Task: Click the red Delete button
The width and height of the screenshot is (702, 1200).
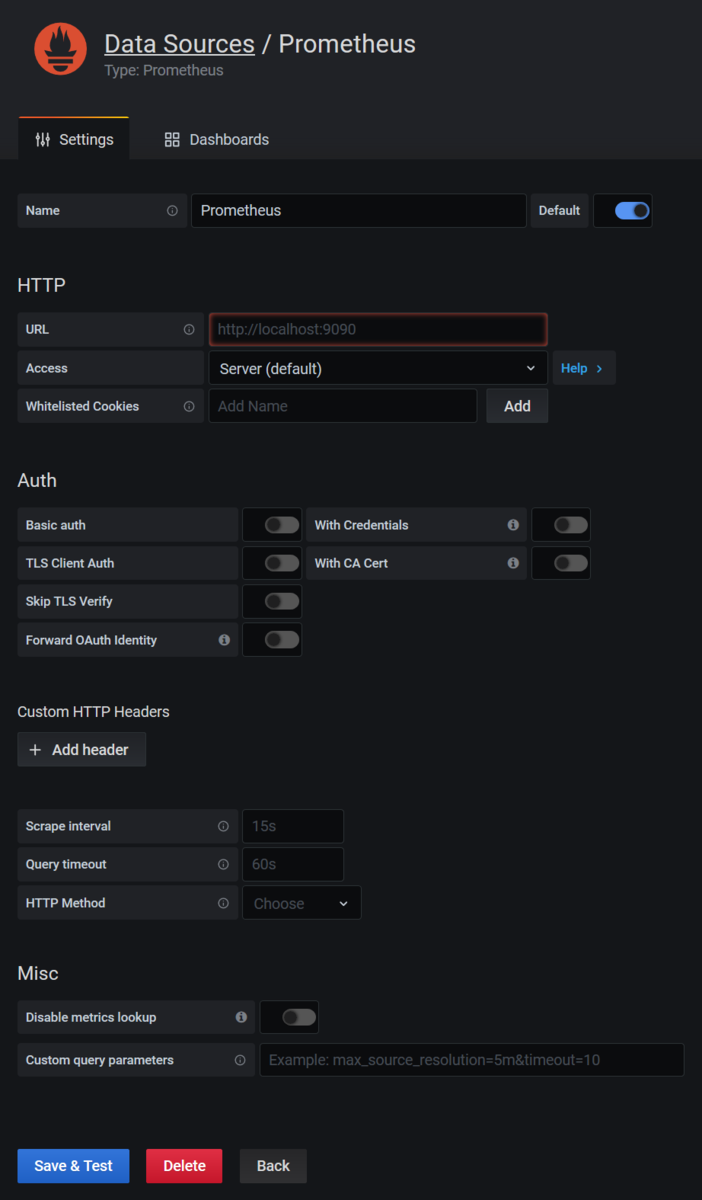Action: pyautogui.click(x=184, y=1166)
